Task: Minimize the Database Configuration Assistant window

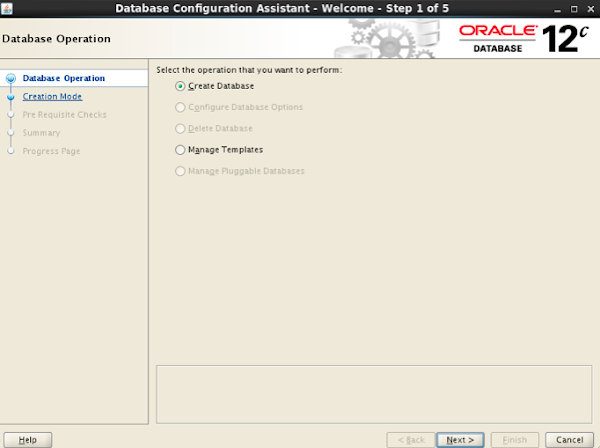Action: pos(558,9)
